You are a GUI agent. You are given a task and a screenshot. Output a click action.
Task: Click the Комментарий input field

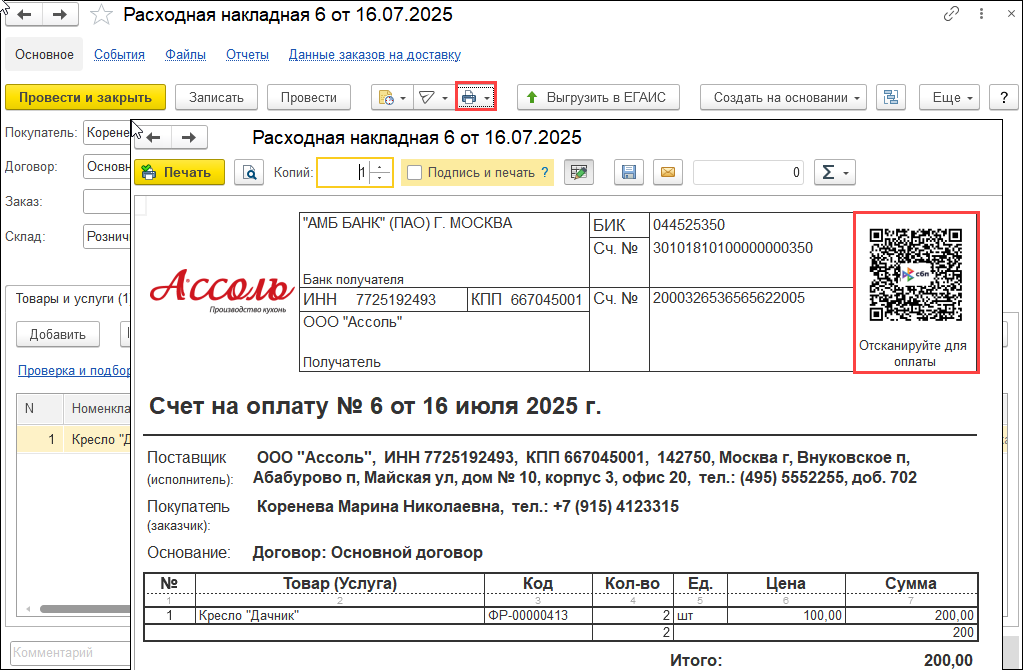(x=70, y=652)
